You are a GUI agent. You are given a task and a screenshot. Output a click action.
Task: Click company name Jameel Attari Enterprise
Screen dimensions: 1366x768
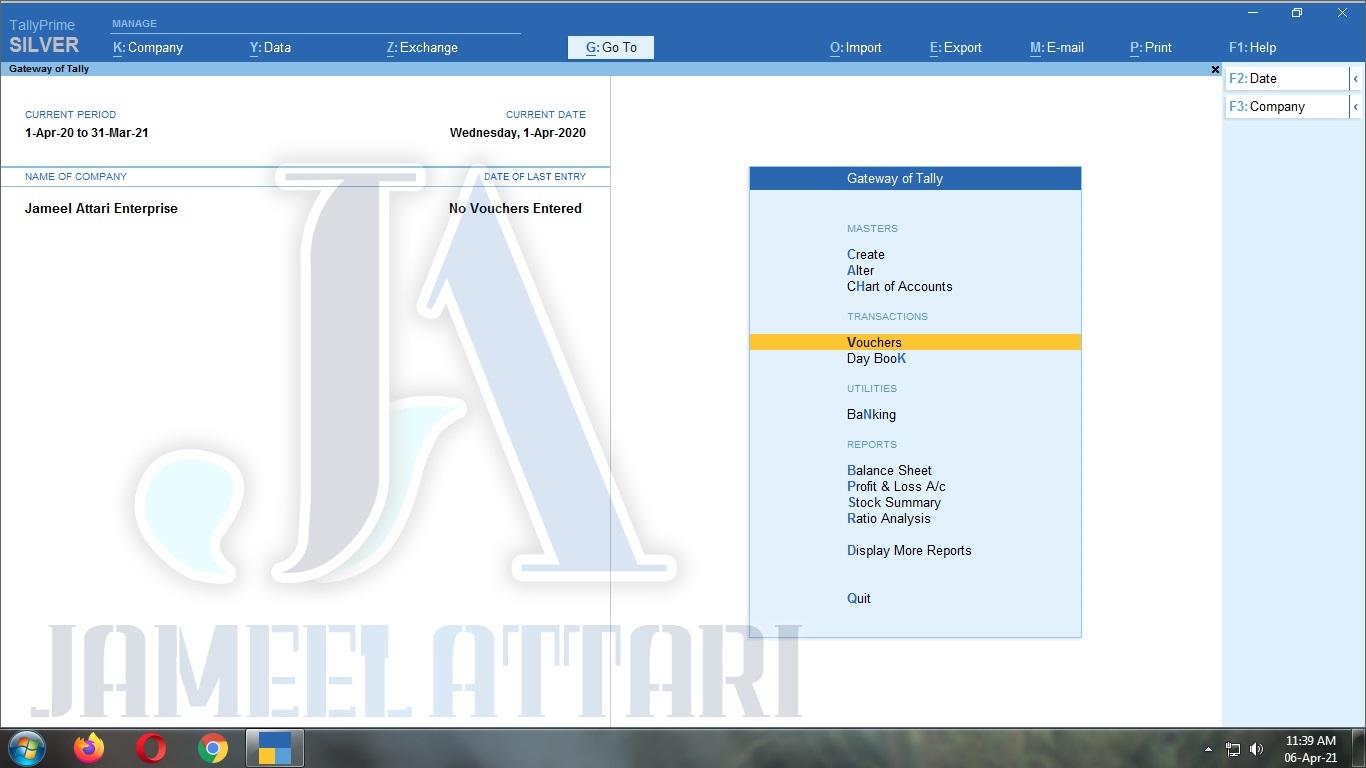click(101, 208)
